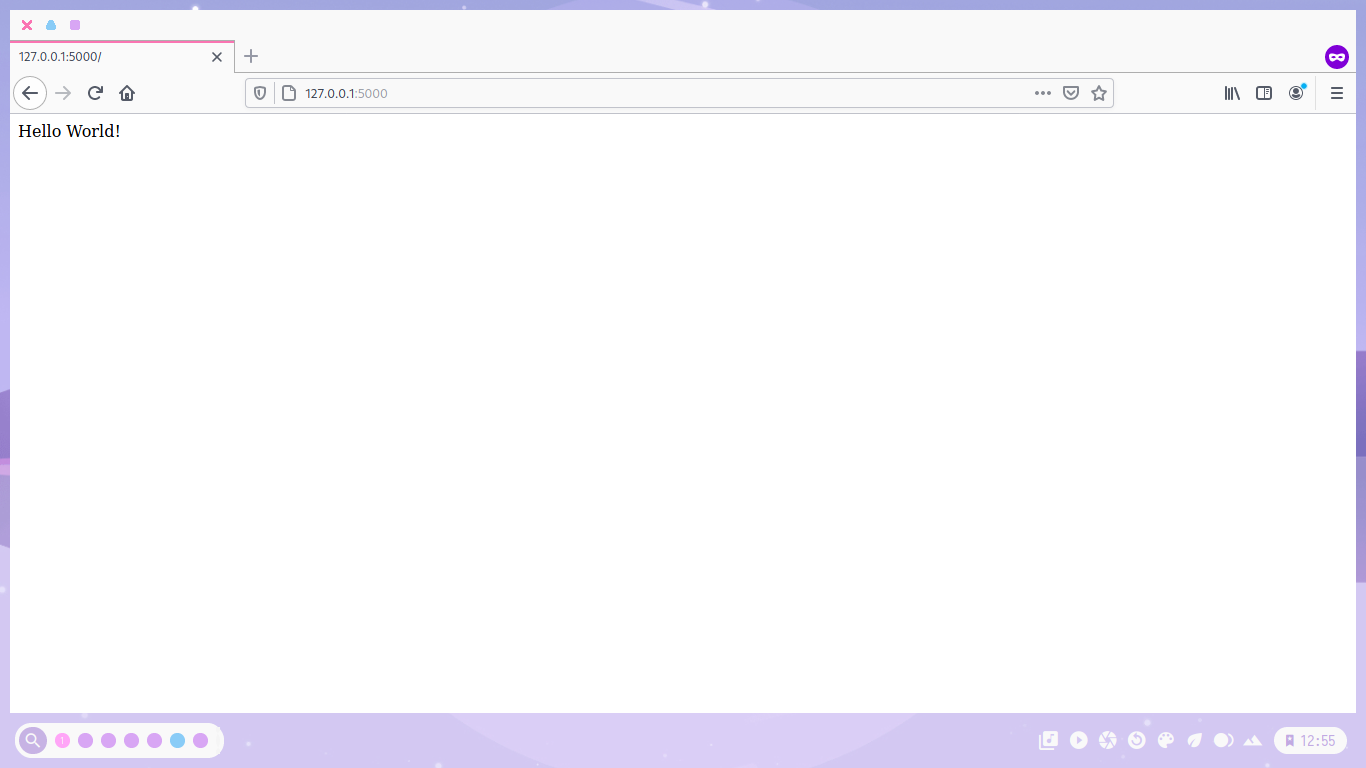Click the Home icon in the toolbar
Screen dimensions: 1366x768
127,93
